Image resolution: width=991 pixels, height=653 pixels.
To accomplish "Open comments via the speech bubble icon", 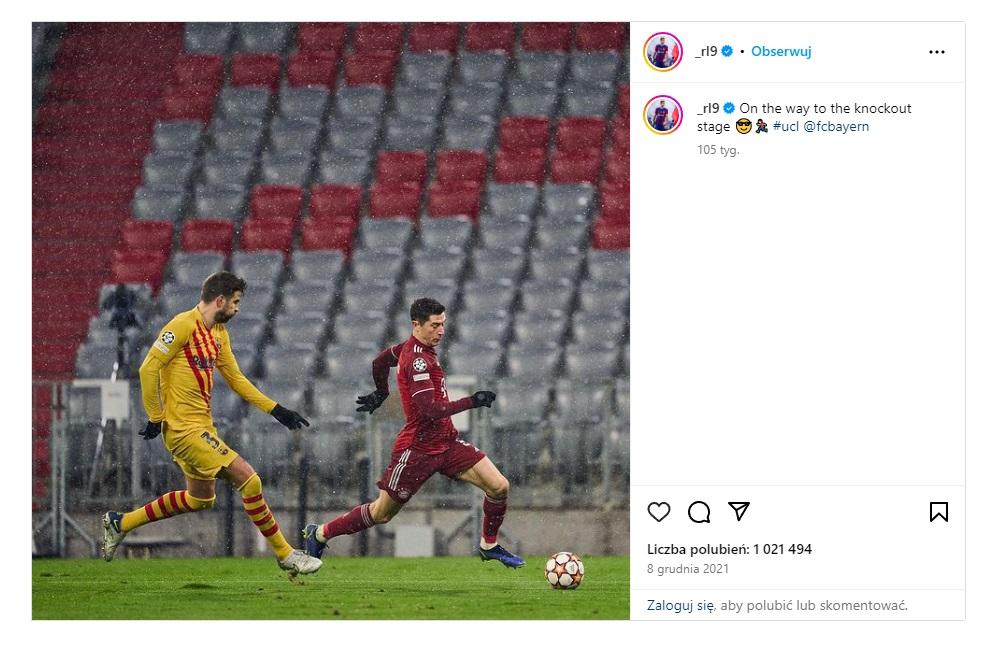I will (x=699, y=511).
